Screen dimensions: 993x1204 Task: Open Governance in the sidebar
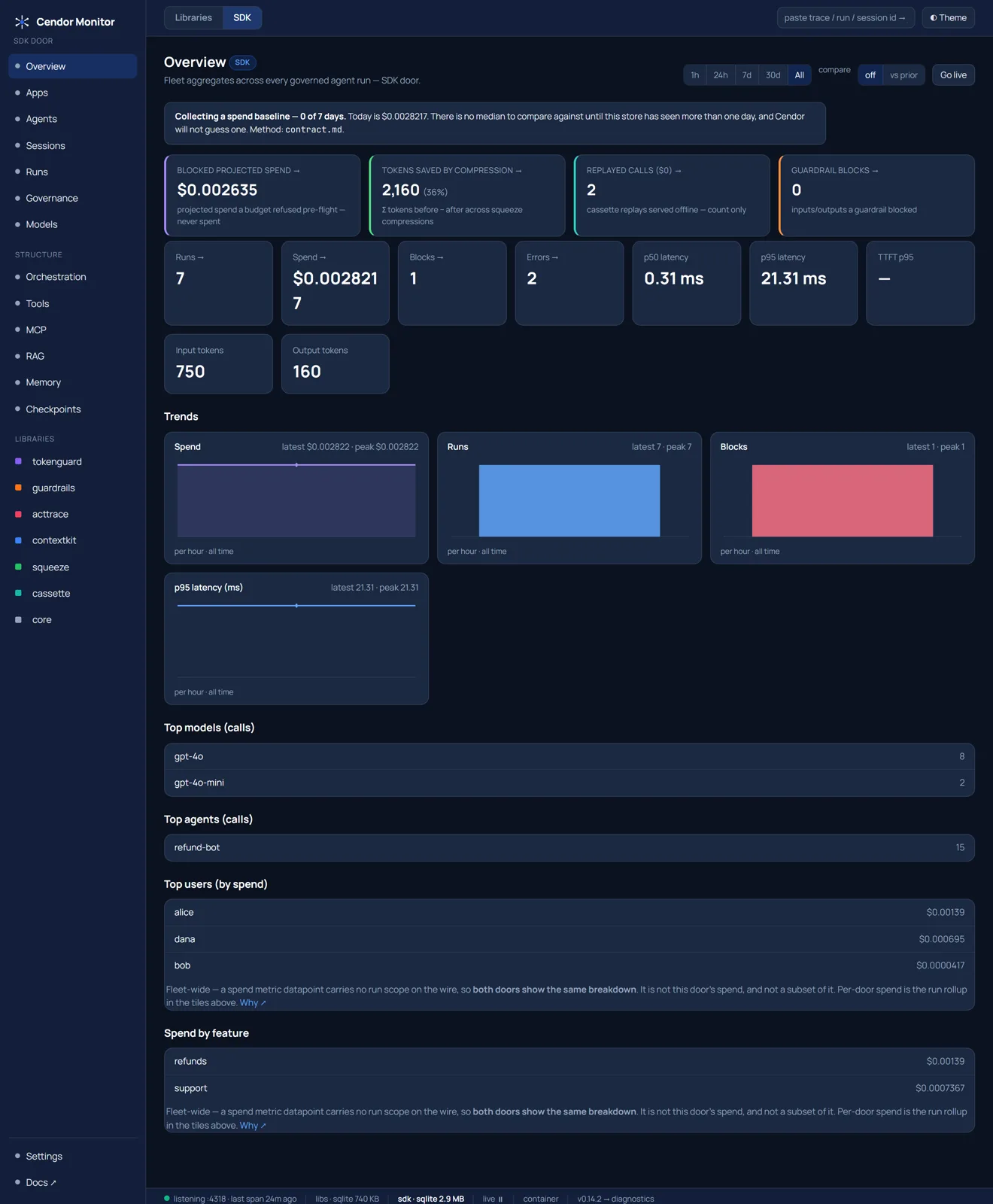coord(72,198)
